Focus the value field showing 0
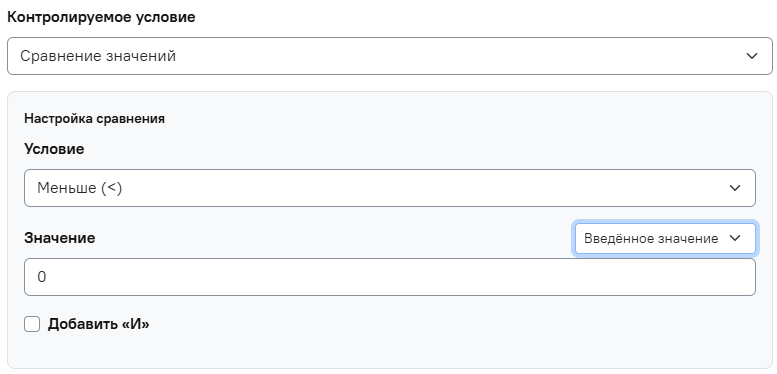 pos(389,277)
